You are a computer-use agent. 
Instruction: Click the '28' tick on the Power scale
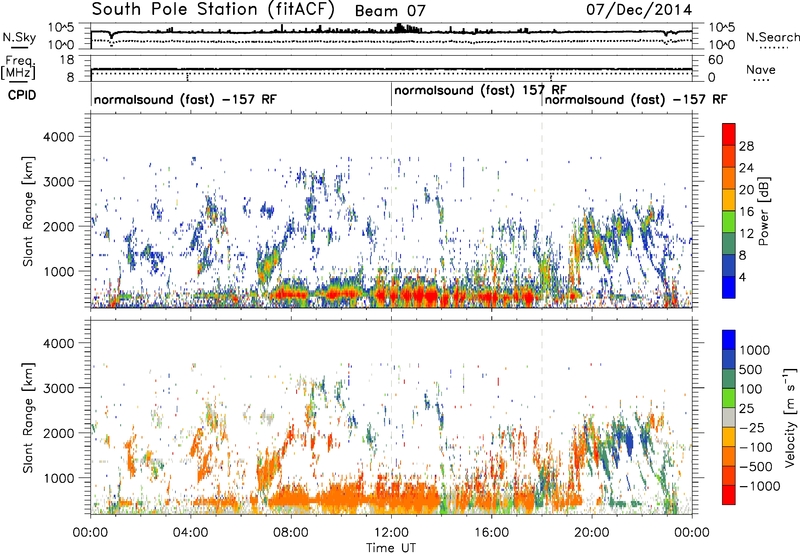click(x=746, y=146)
